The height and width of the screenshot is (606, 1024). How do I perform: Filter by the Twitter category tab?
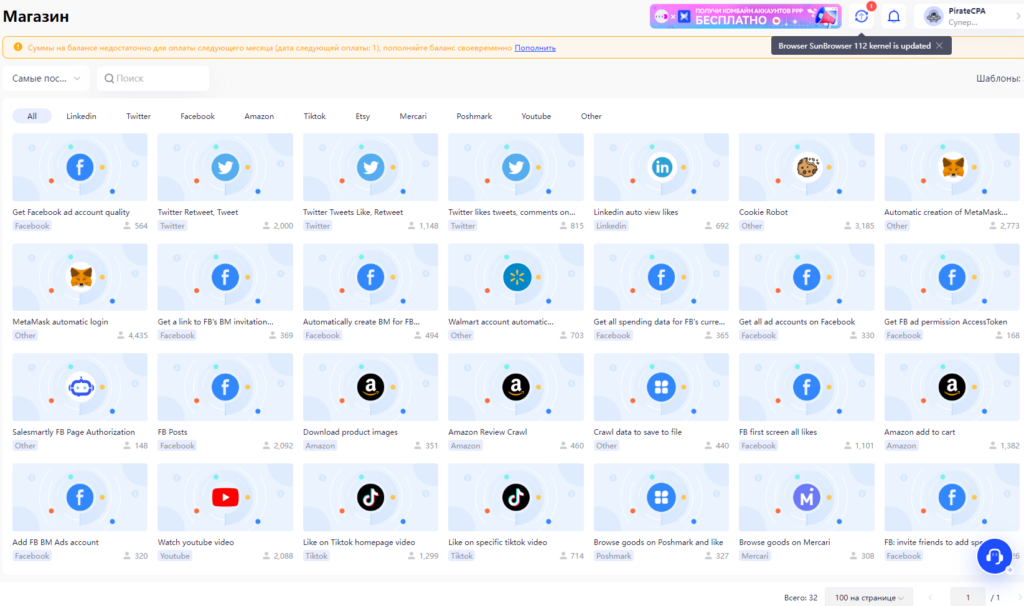tap(138, 116)
